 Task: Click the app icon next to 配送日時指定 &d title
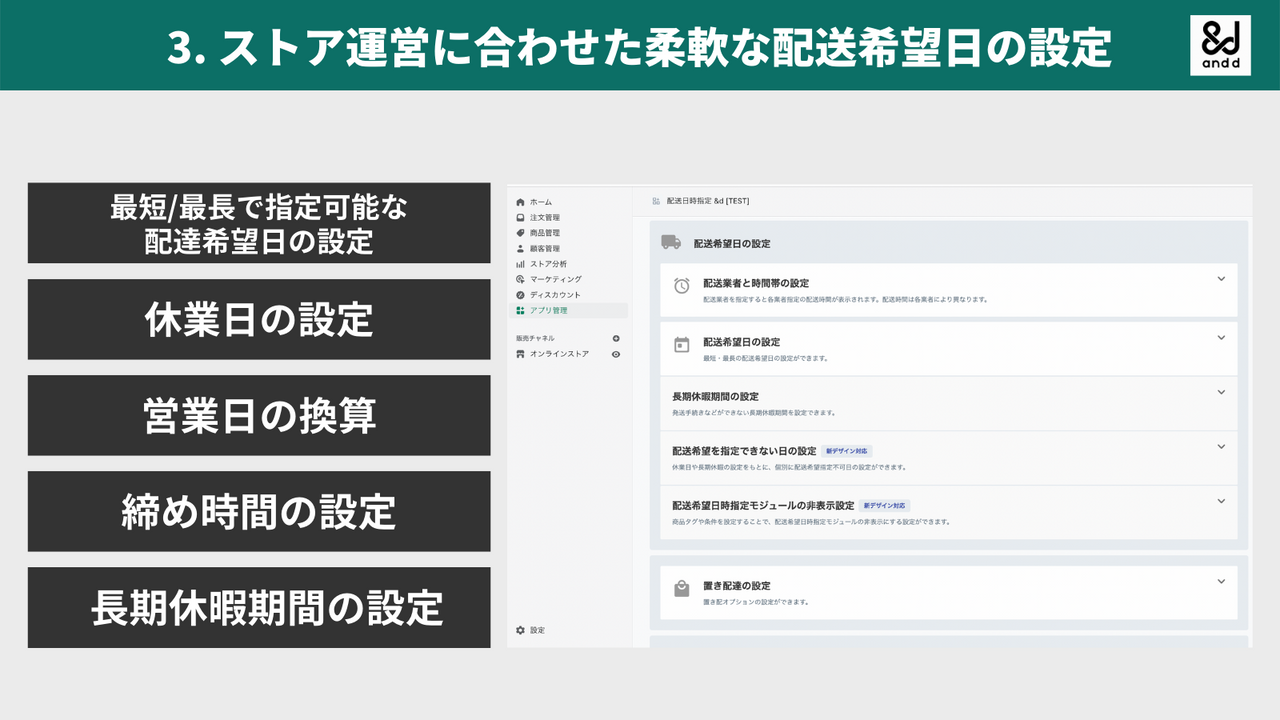click(x=656, y=201)
